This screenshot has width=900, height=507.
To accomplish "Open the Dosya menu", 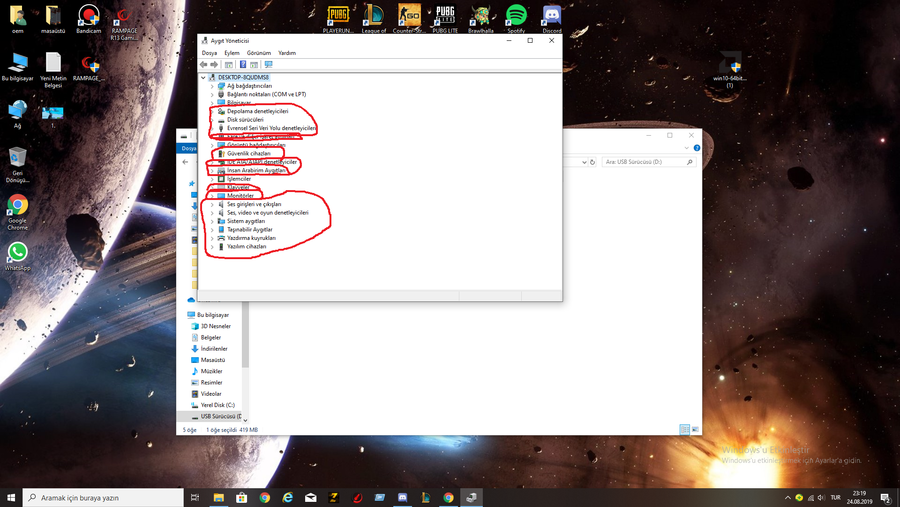I will coord(209,53).
